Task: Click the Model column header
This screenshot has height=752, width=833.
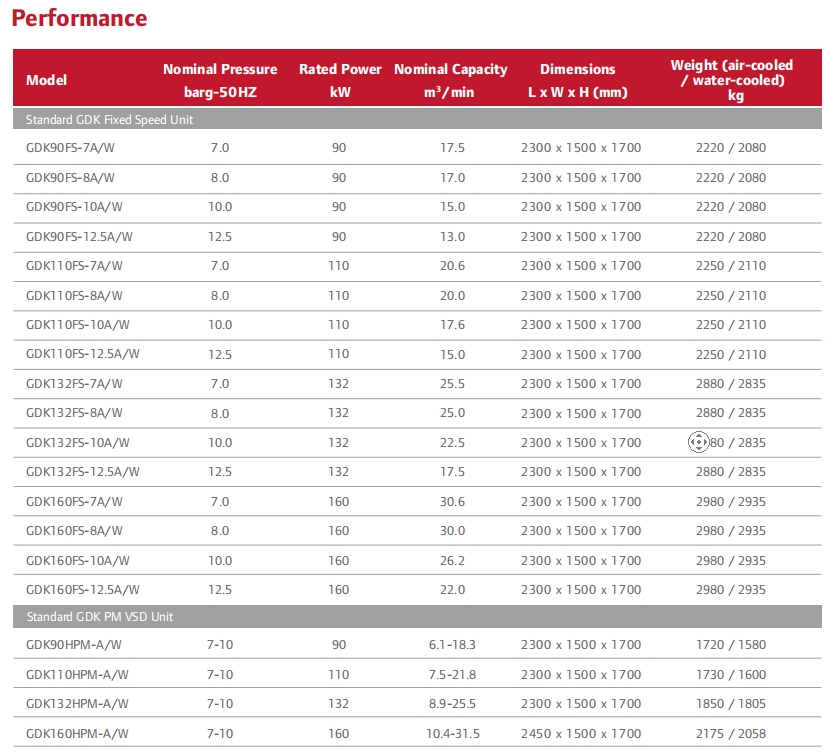Action: 46,80
